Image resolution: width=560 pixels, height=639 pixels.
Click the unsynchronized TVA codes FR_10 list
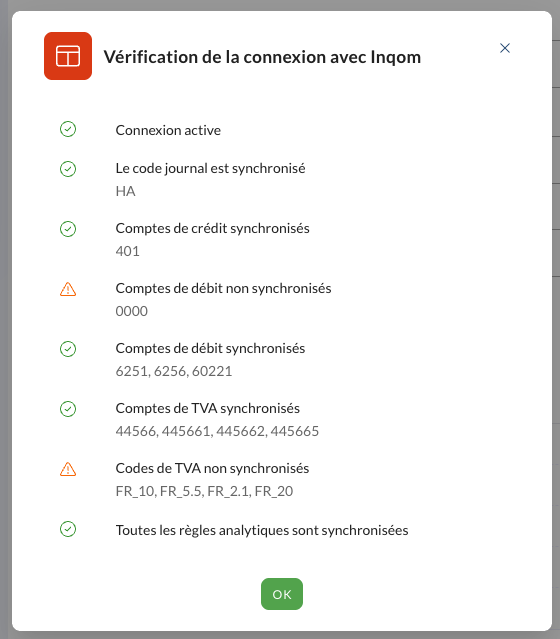click(x=204, y=491)
